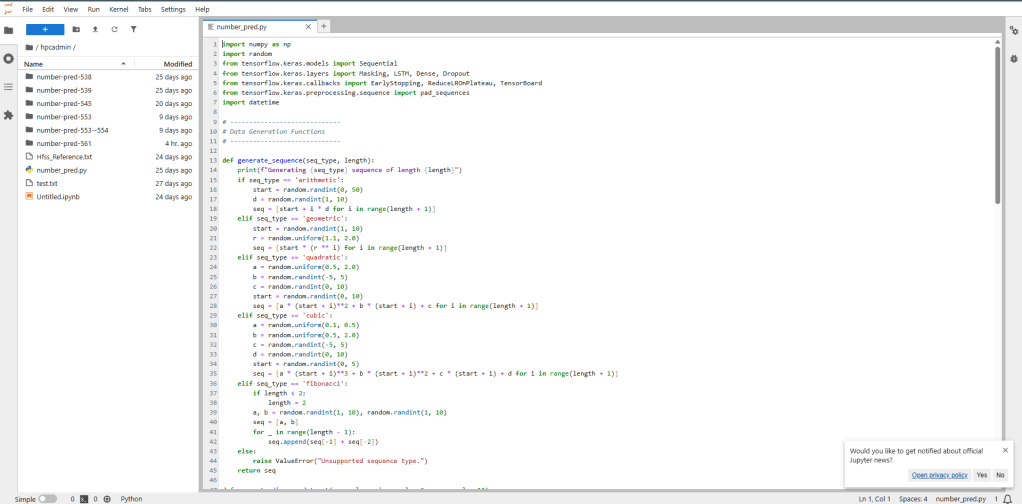Image resolution: width=1022 pixels, height=504 pixels.
Task: Toggle the Simple interface mode switch
Action: click(x=47, y=498)
